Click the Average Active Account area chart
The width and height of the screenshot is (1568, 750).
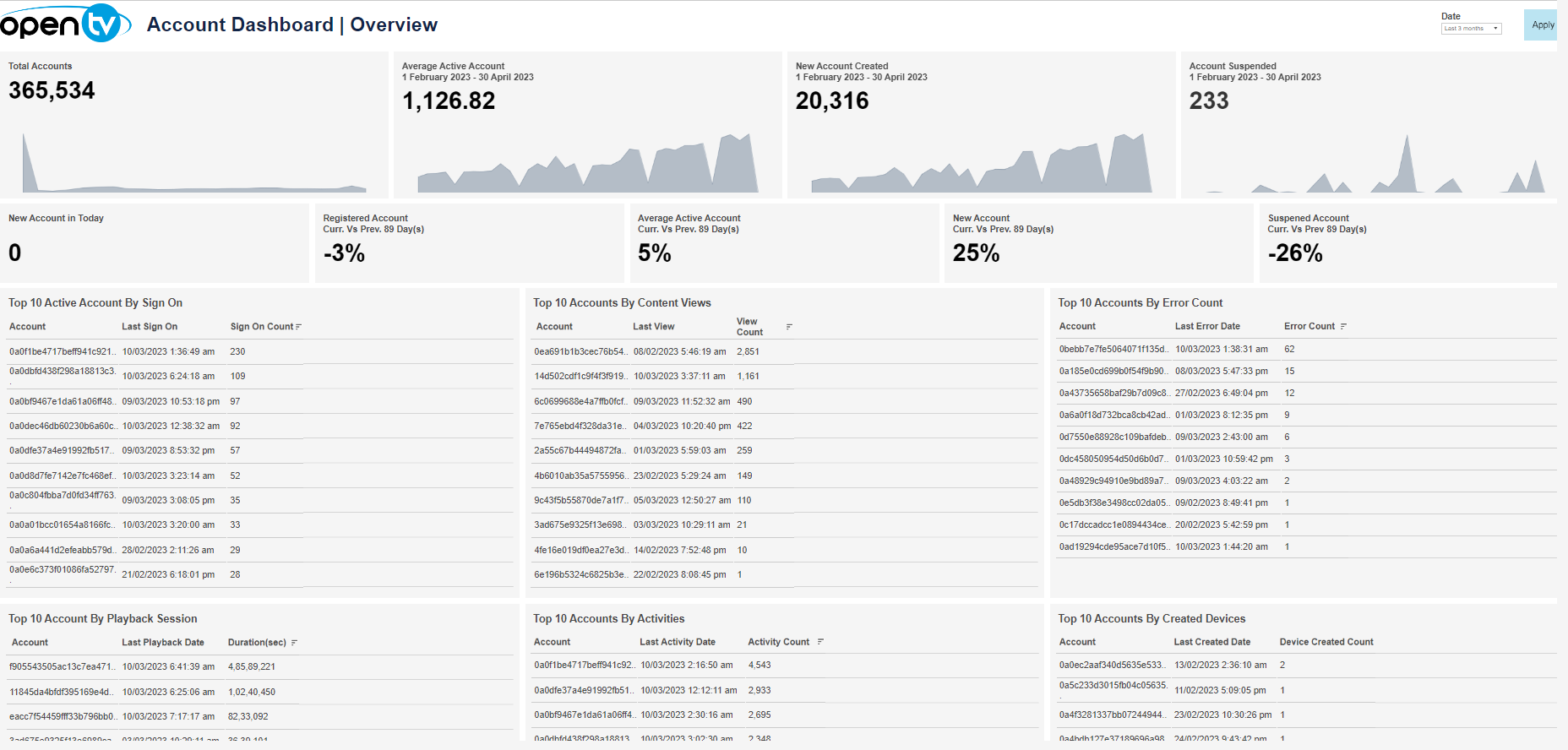click(587, 165)
